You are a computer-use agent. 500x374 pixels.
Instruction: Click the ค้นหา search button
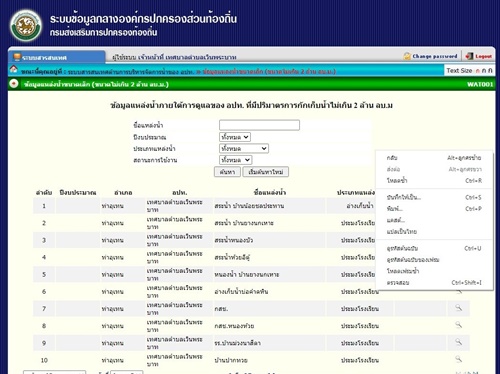(x=227, y=172)
